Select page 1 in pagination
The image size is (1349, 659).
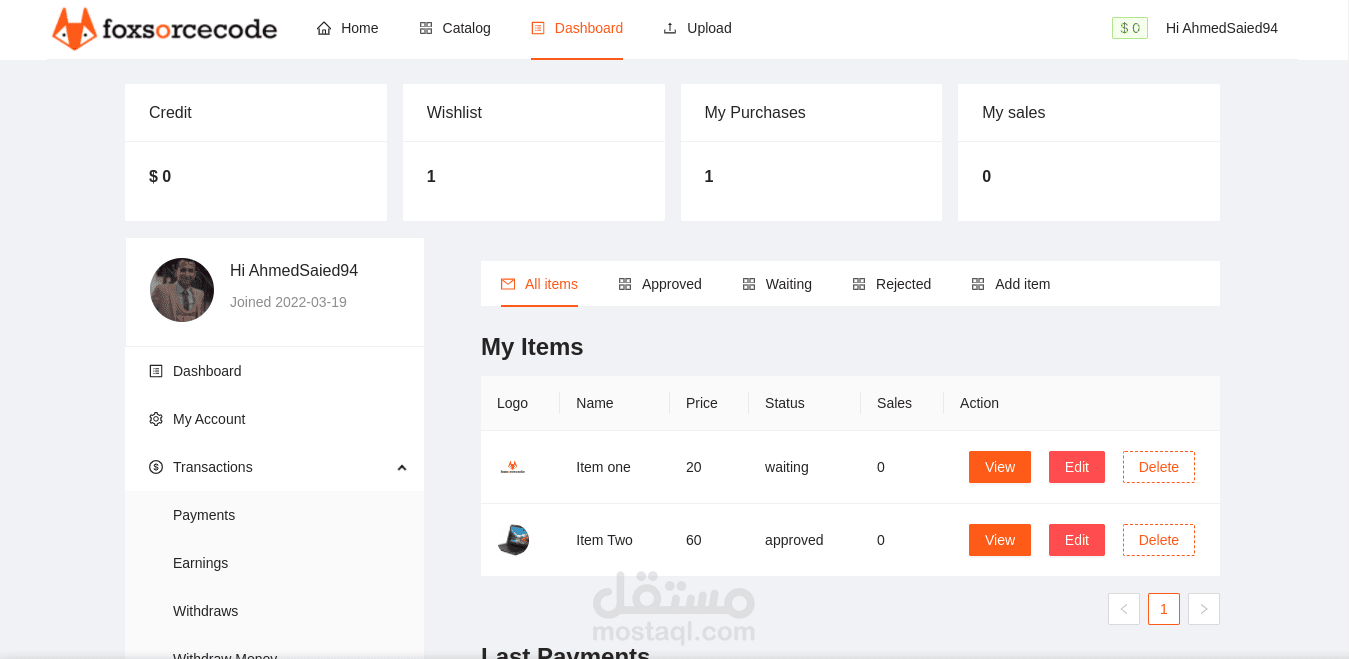tap(1164, 609)
